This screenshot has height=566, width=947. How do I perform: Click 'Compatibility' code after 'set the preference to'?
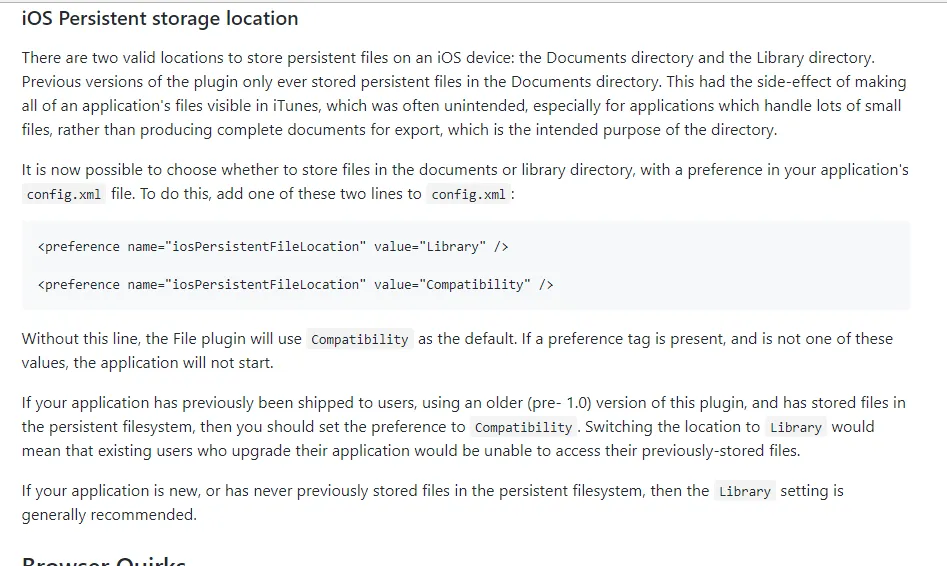point(523,428)
